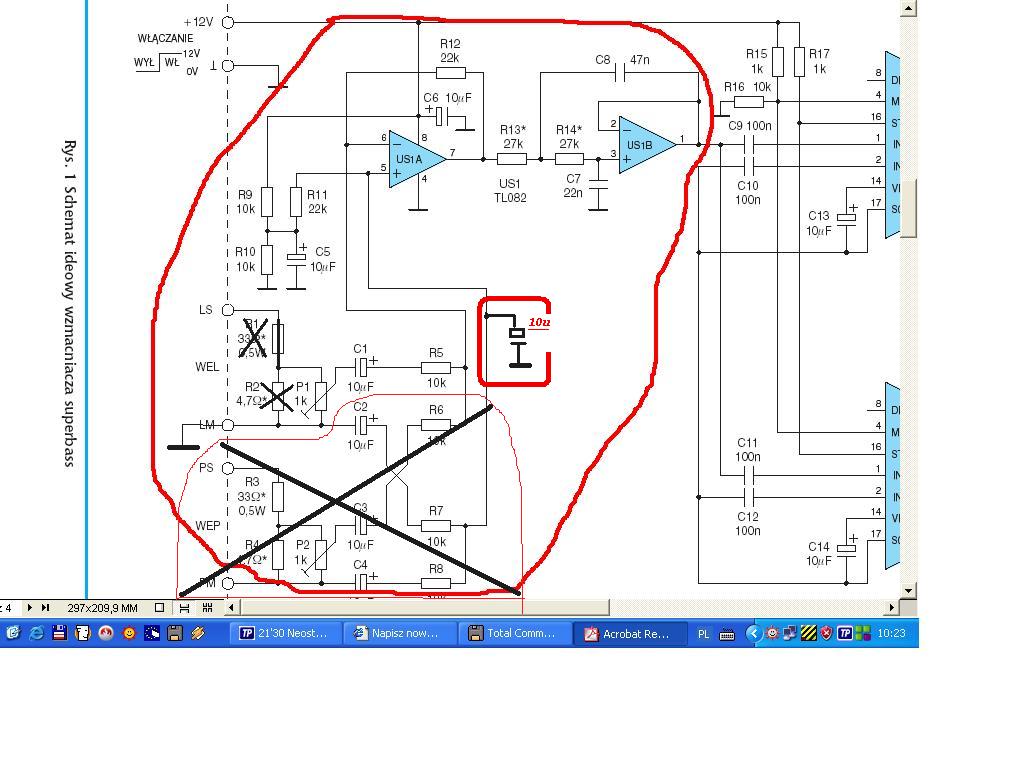Open the PL language indicator
This screenshot has width=1024, height=768.
[703, 633]
